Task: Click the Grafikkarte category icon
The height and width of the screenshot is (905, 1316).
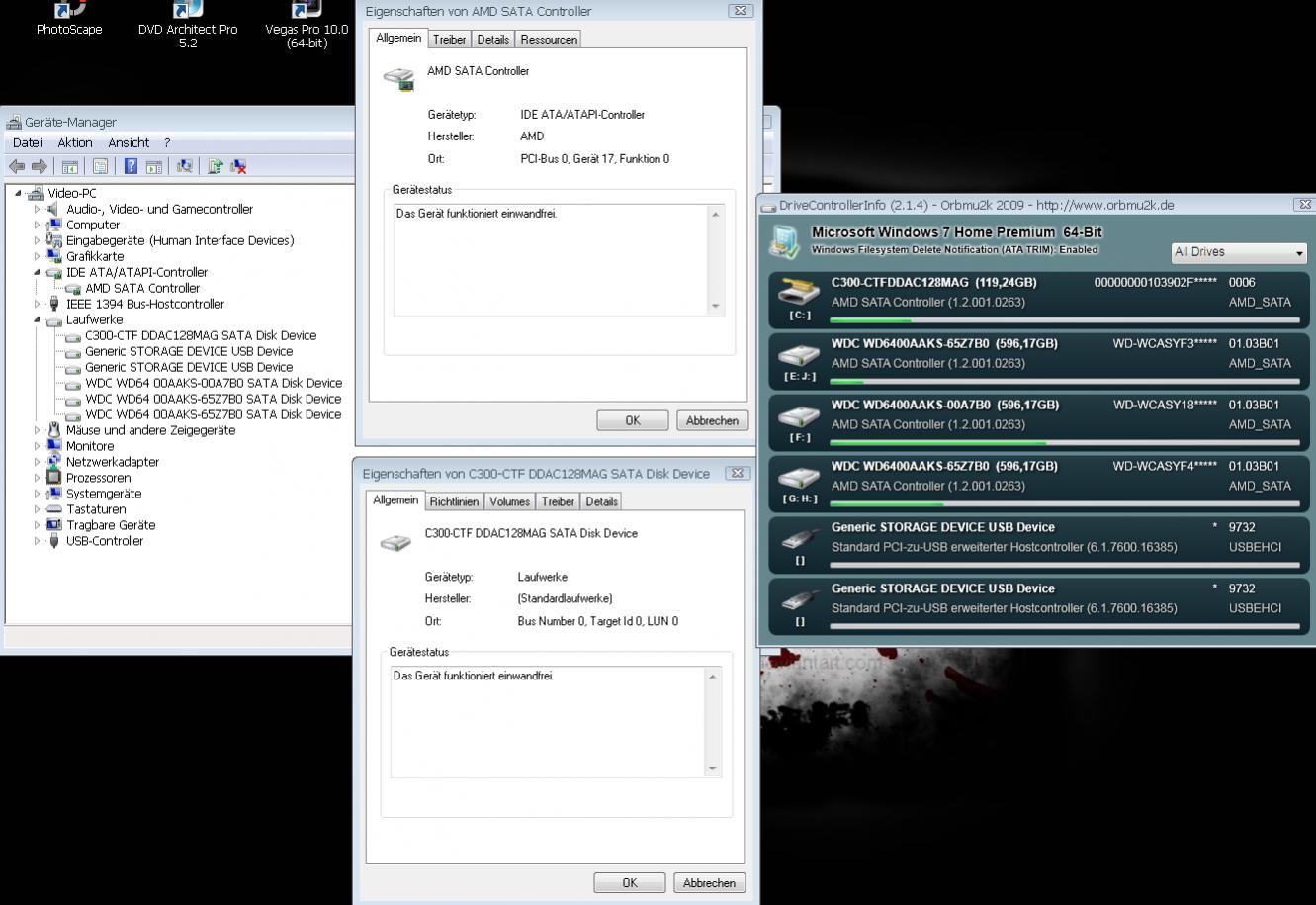Action: click(54, 256)
